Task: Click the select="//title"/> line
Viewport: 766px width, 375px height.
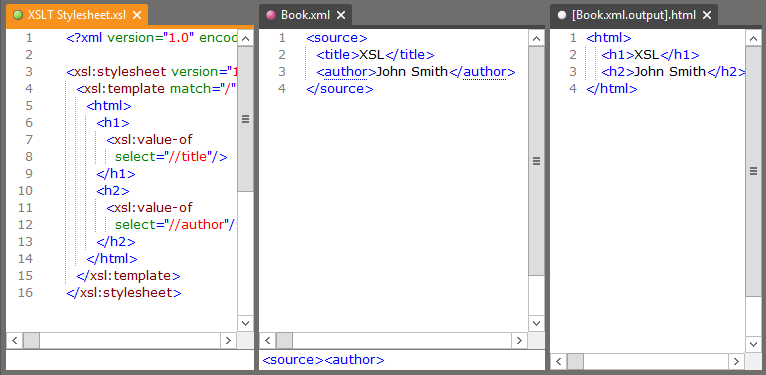Action: point(171,157)
